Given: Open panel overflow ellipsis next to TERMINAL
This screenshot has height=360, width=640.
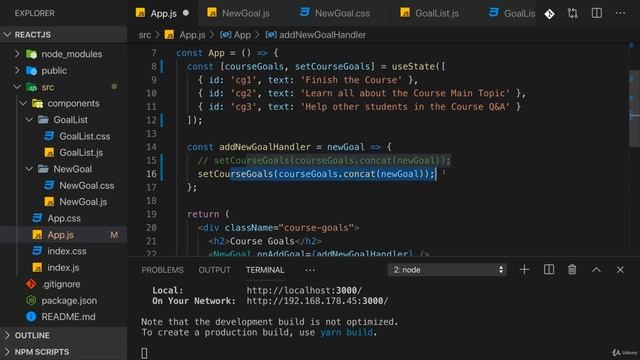Looking at the screenshot, I should point(310,270).
